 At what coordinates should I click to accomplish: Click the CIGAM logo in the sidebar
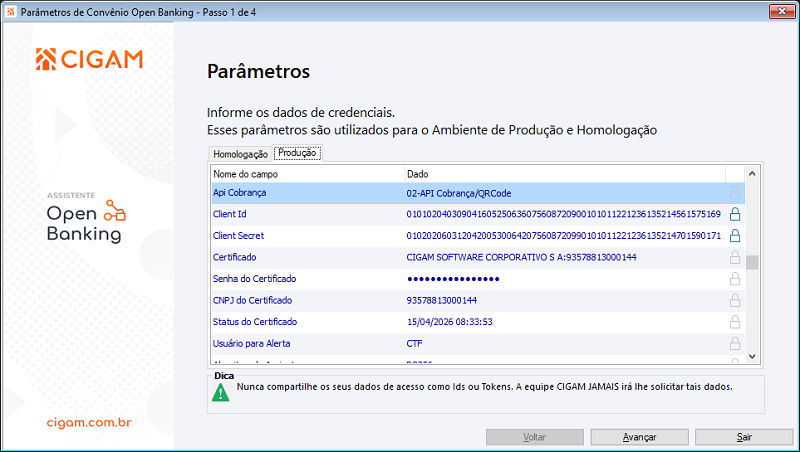pos(89,59)
